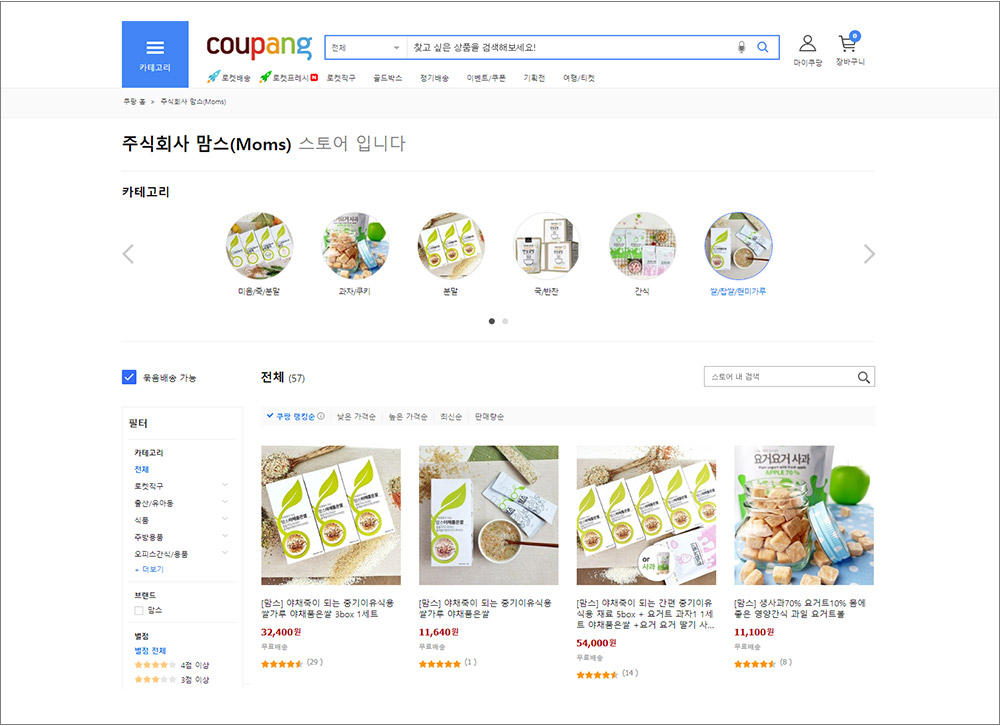Click the microphone voice search icon
Screen dimensions: 1000x726
(x=741, y=47)
